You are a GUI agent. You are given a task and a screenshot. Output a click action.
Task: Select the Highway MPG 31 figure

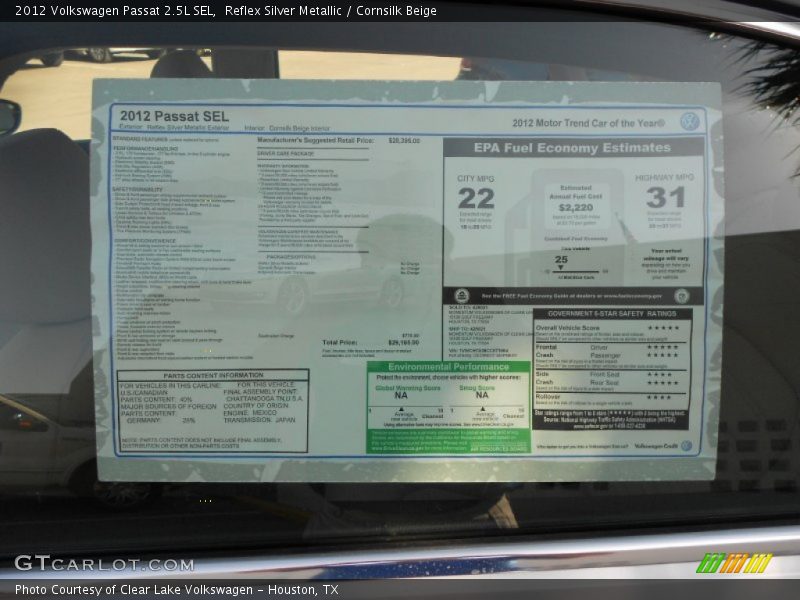[665, 197]
